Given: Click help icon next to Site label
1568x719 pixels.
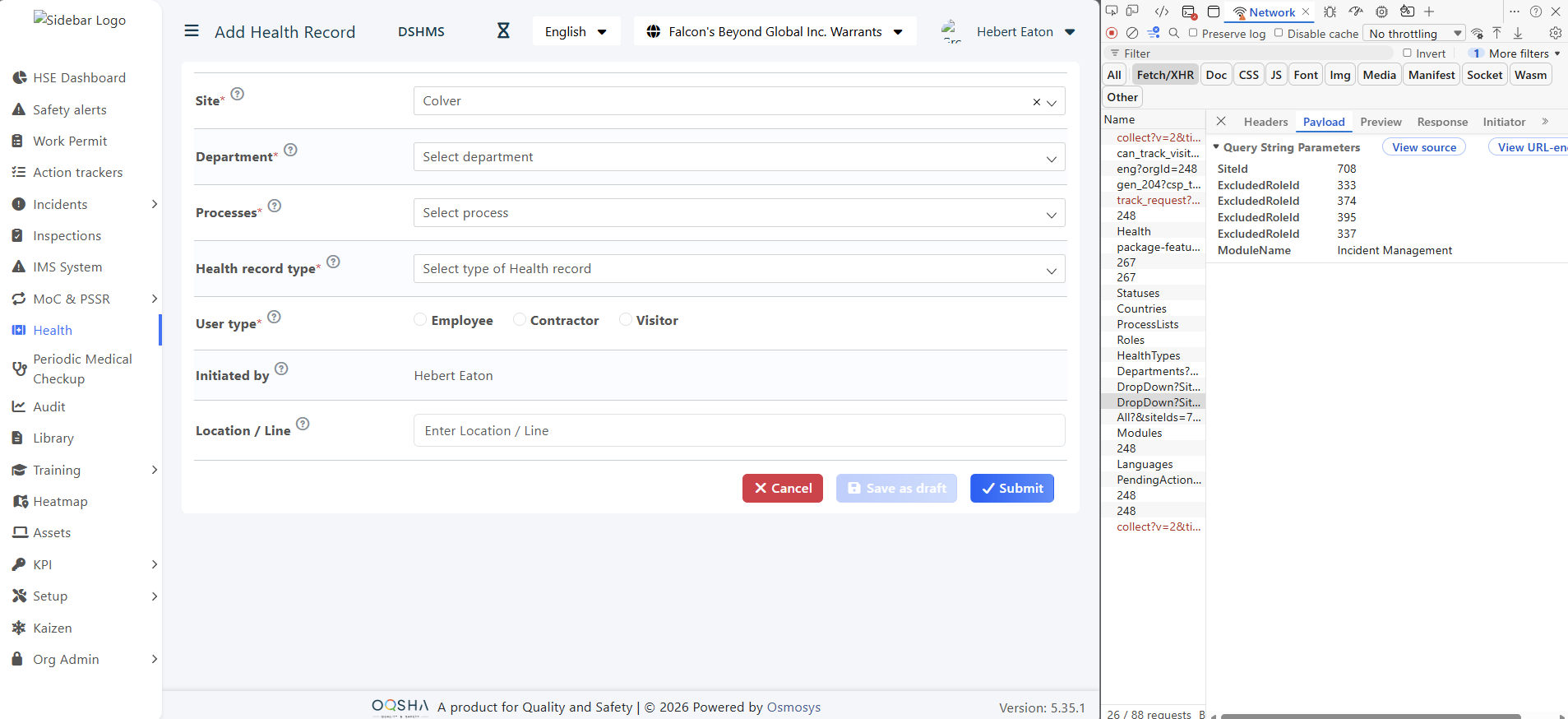Looking at the screenshot, I should (238, 94).
